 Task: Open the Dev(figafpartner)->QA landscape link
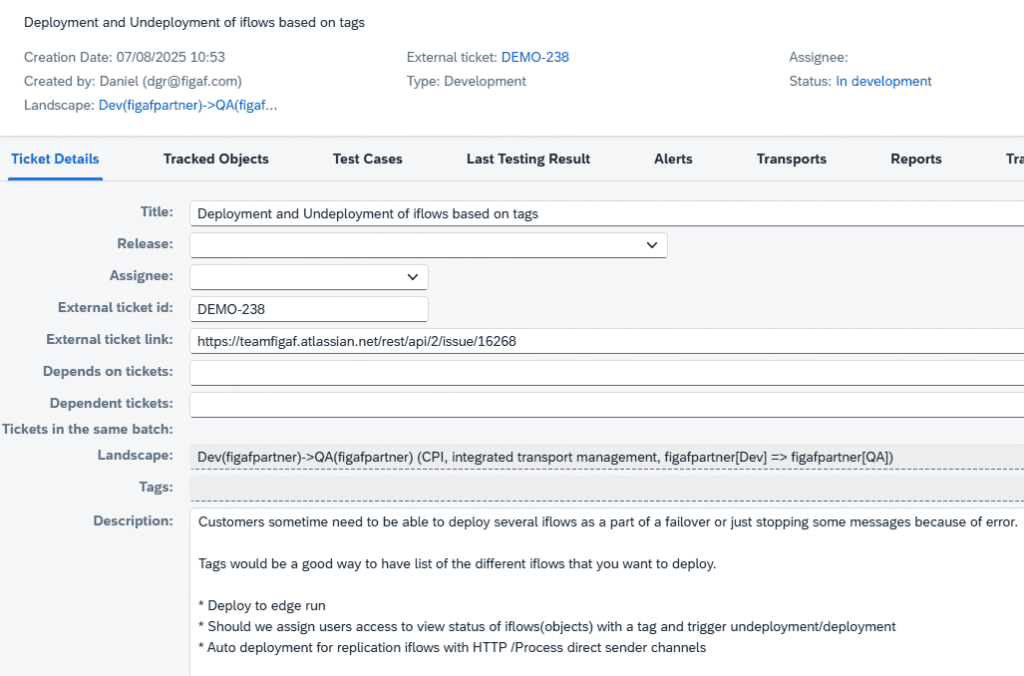187,105
